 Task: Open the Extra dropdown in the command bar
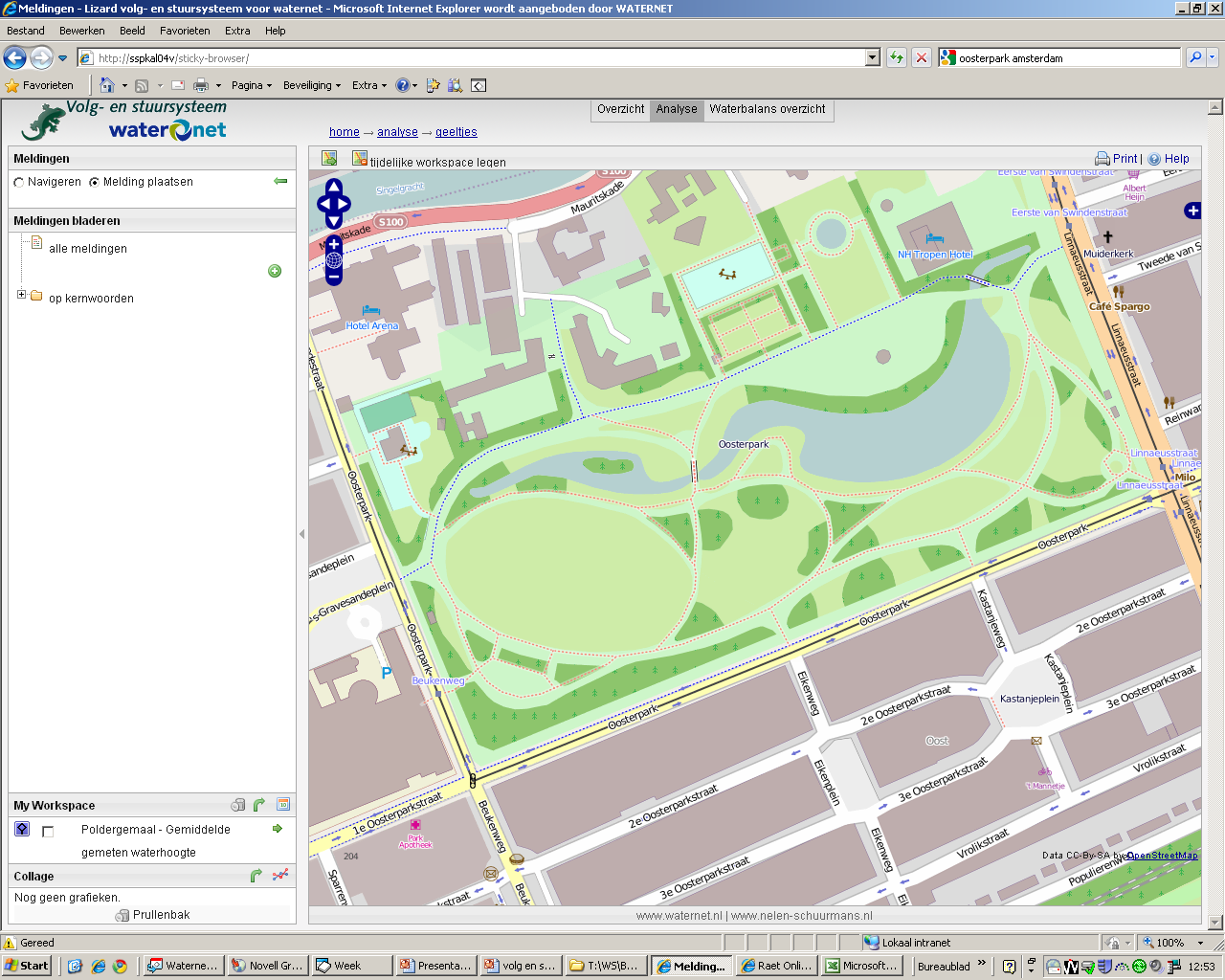click(x=369, y=85)
